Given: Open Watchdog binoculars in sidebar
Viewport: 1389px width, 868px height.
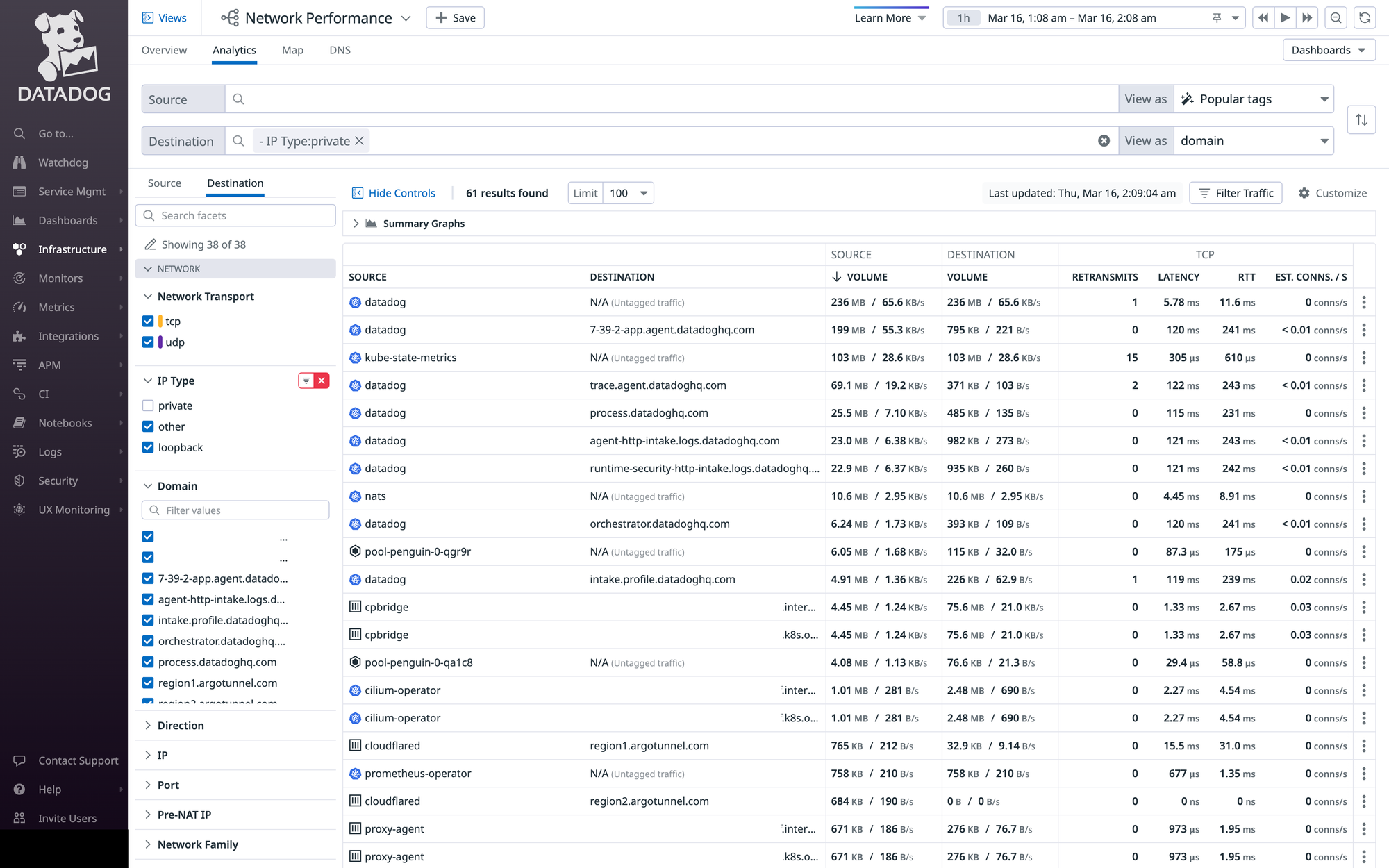Looking at the screenshot, I should pyautogui.click(x=19, y=162).
